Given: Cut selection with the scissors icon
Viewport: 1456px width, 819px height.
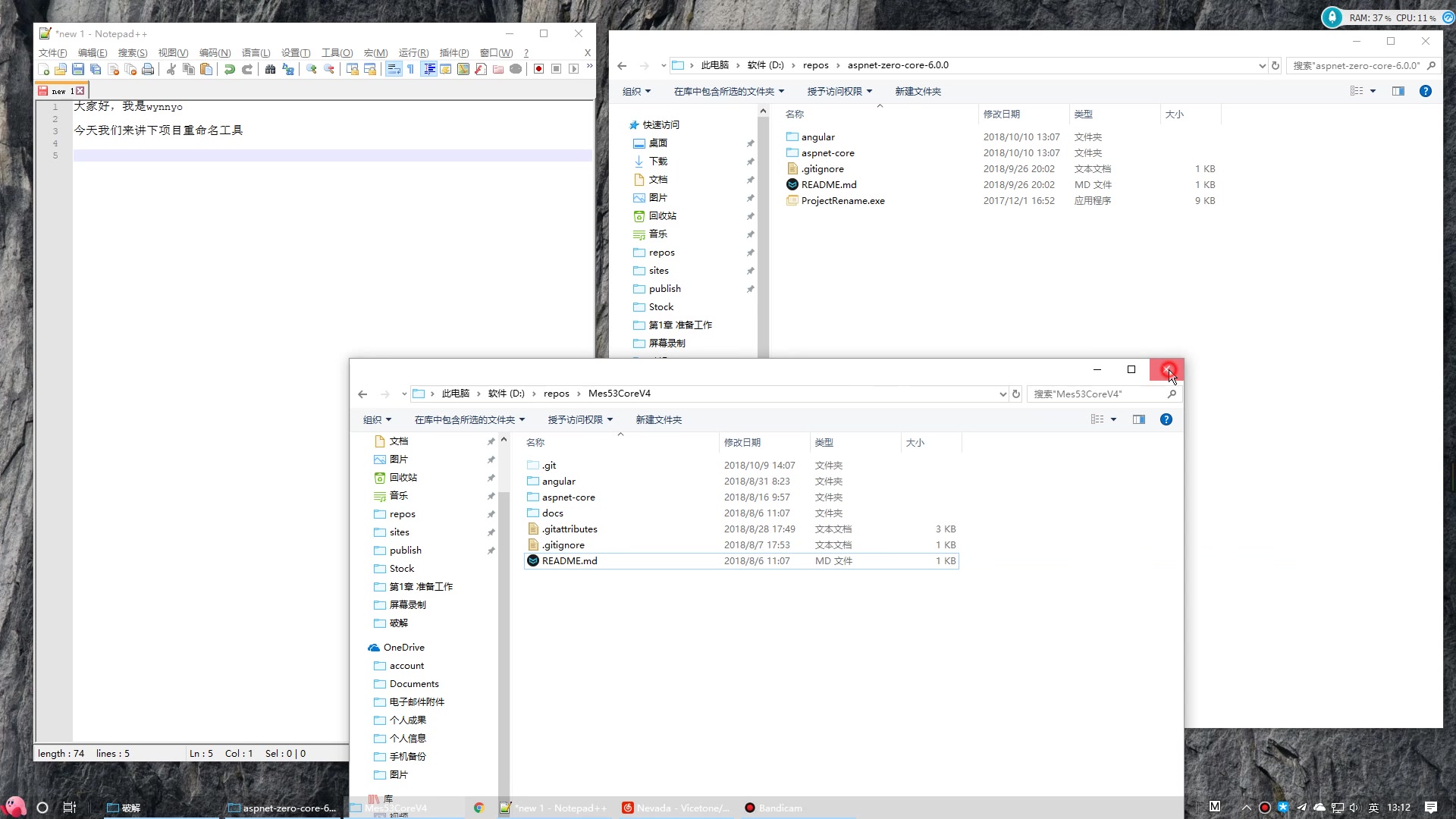Looking at the screenshot, I should [x=171, y=69].
